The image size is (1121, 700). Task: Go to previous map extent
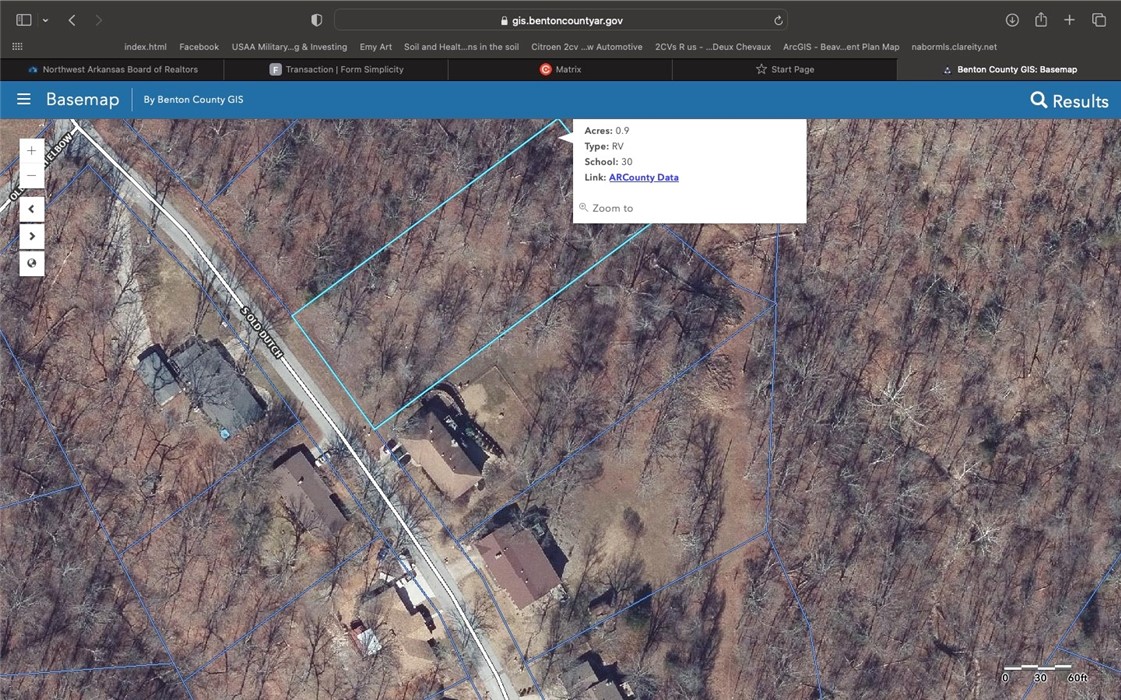pyautogui.click(x=32, y=209)
